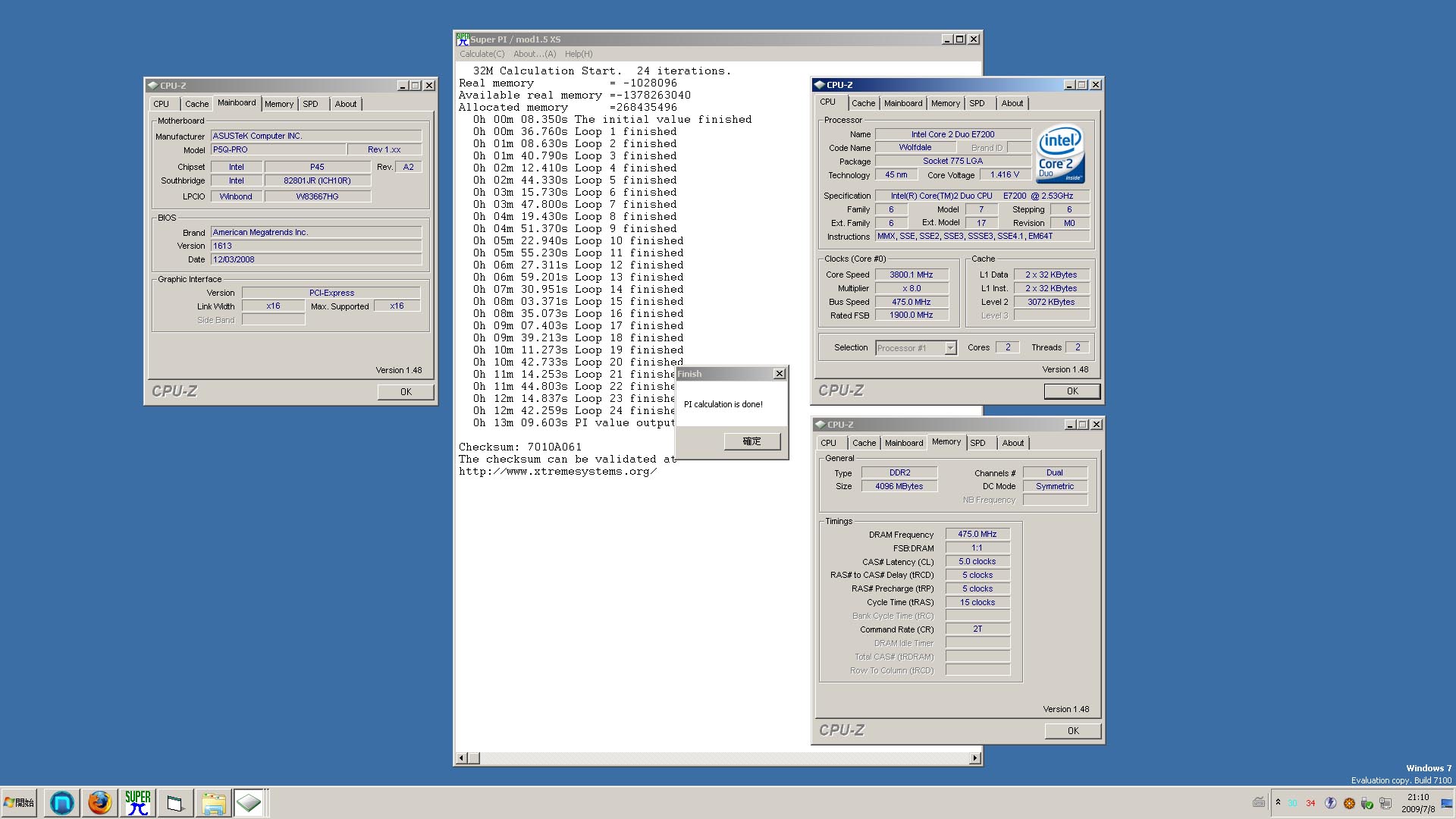
Task: Expand the Processor #1 selection dropdown
Action: pyautogui.click(x=949, y=348)
